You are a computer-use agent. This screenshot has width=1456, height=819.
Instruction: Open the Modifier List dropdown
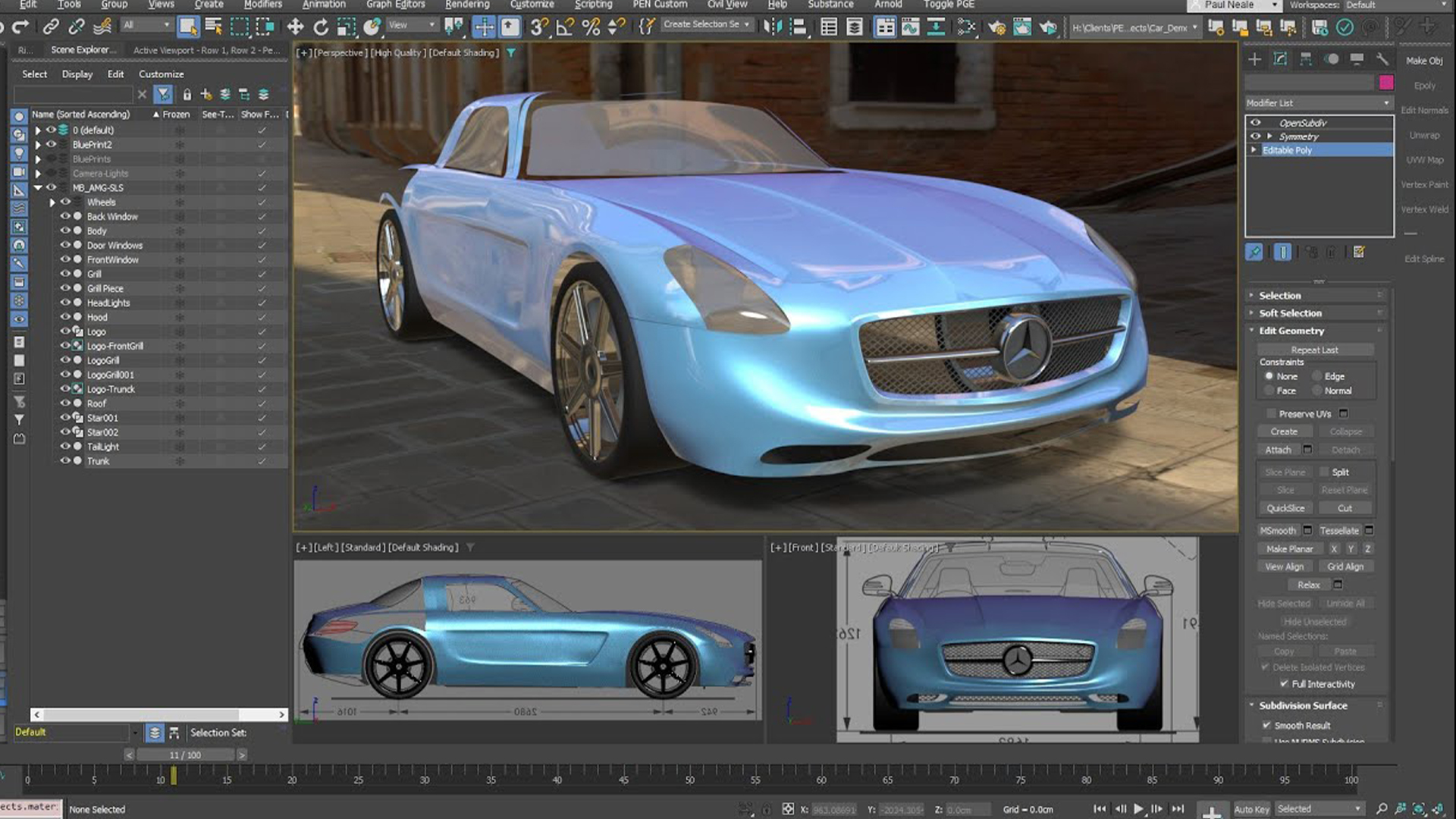(x=1319, y=103)
